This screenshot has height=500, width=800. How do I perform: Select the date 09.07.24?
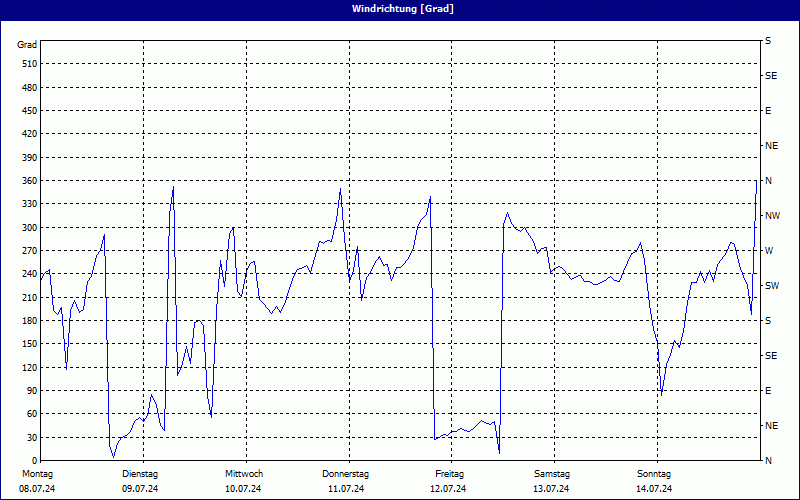click(x=140, y=489)
